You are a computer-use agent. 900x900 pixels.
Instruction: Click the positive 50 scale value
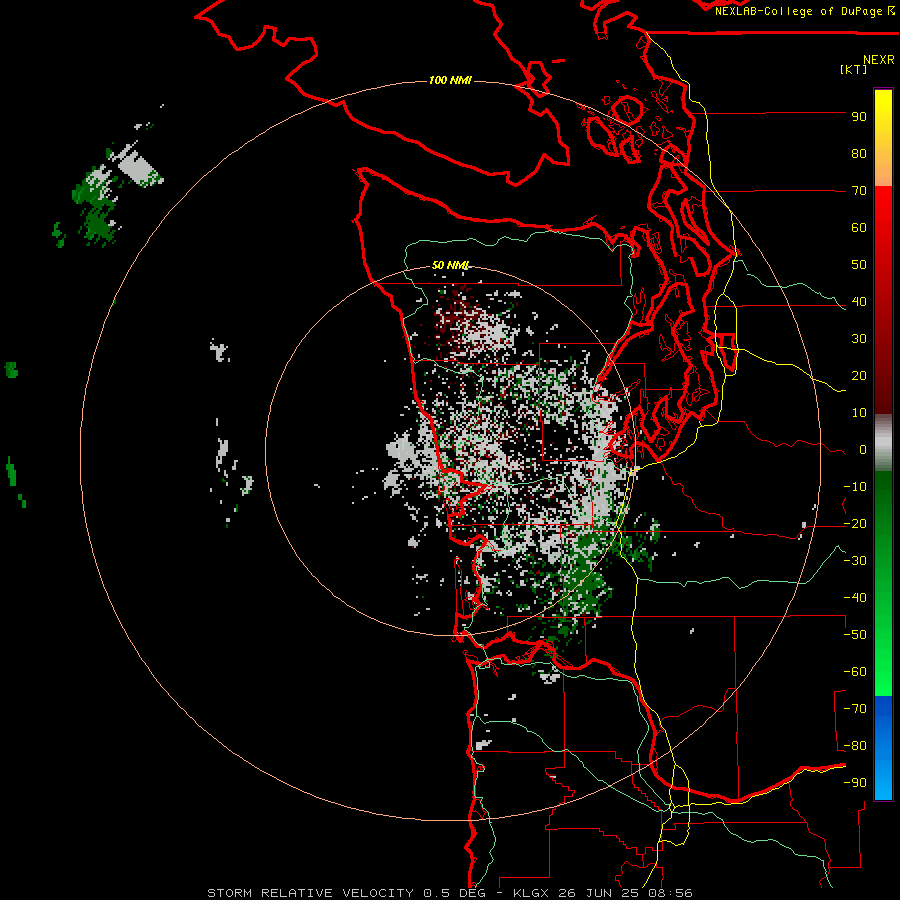(859, 265)
